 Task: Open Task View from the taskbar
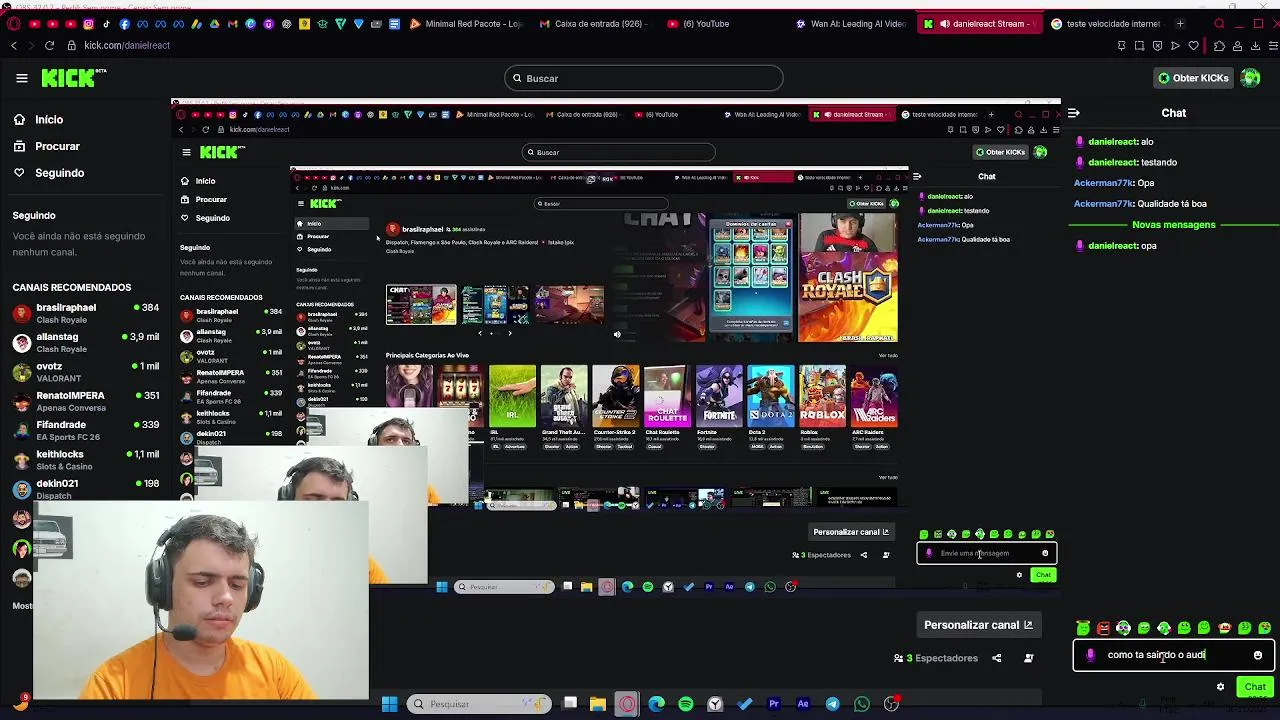569,704
